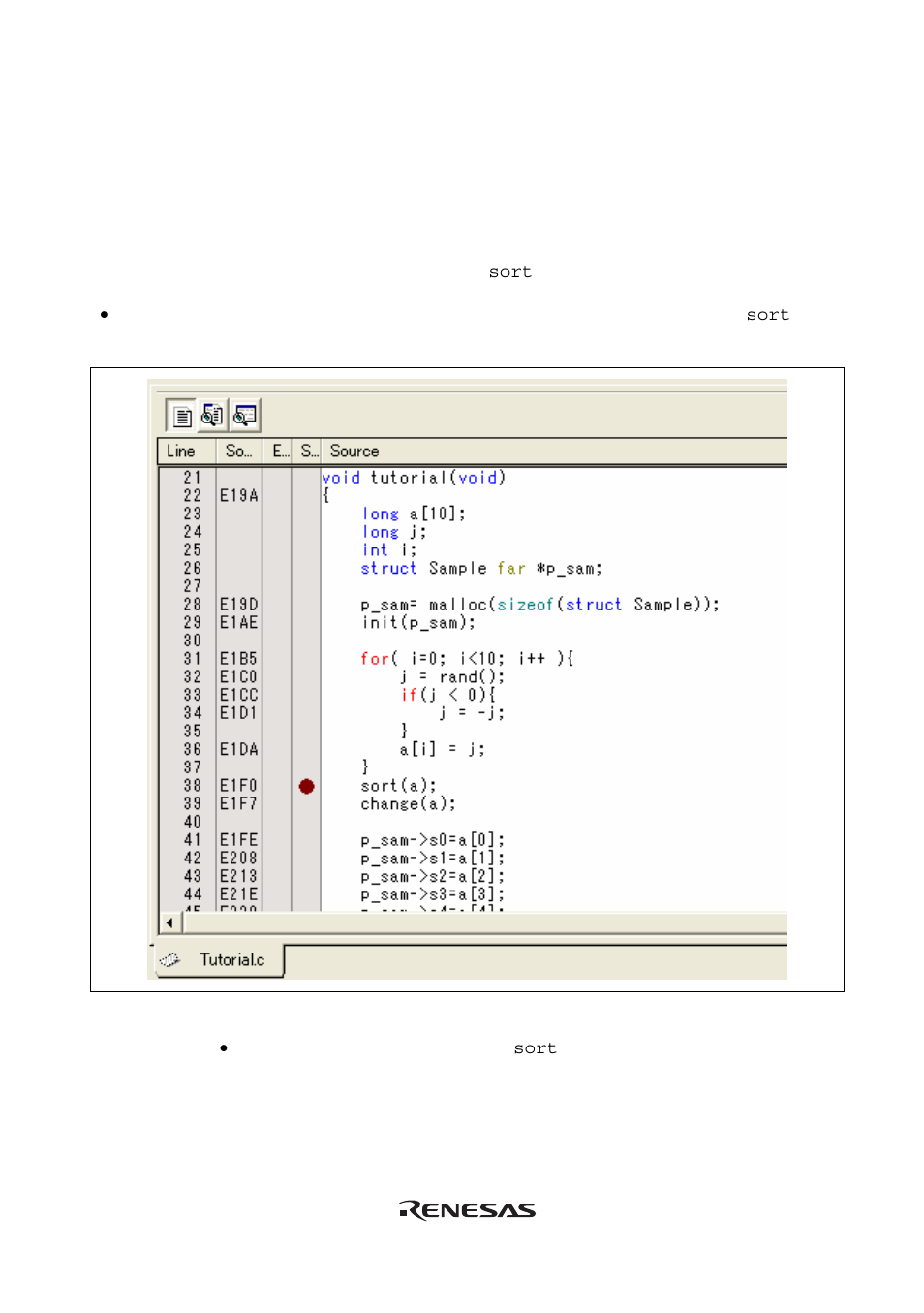The height and width of the screenshot is (1313, 924).
Task: Click the 'p_sam->s1=a[1];' line
Action: pyautogui.click(x=433, y=859)
